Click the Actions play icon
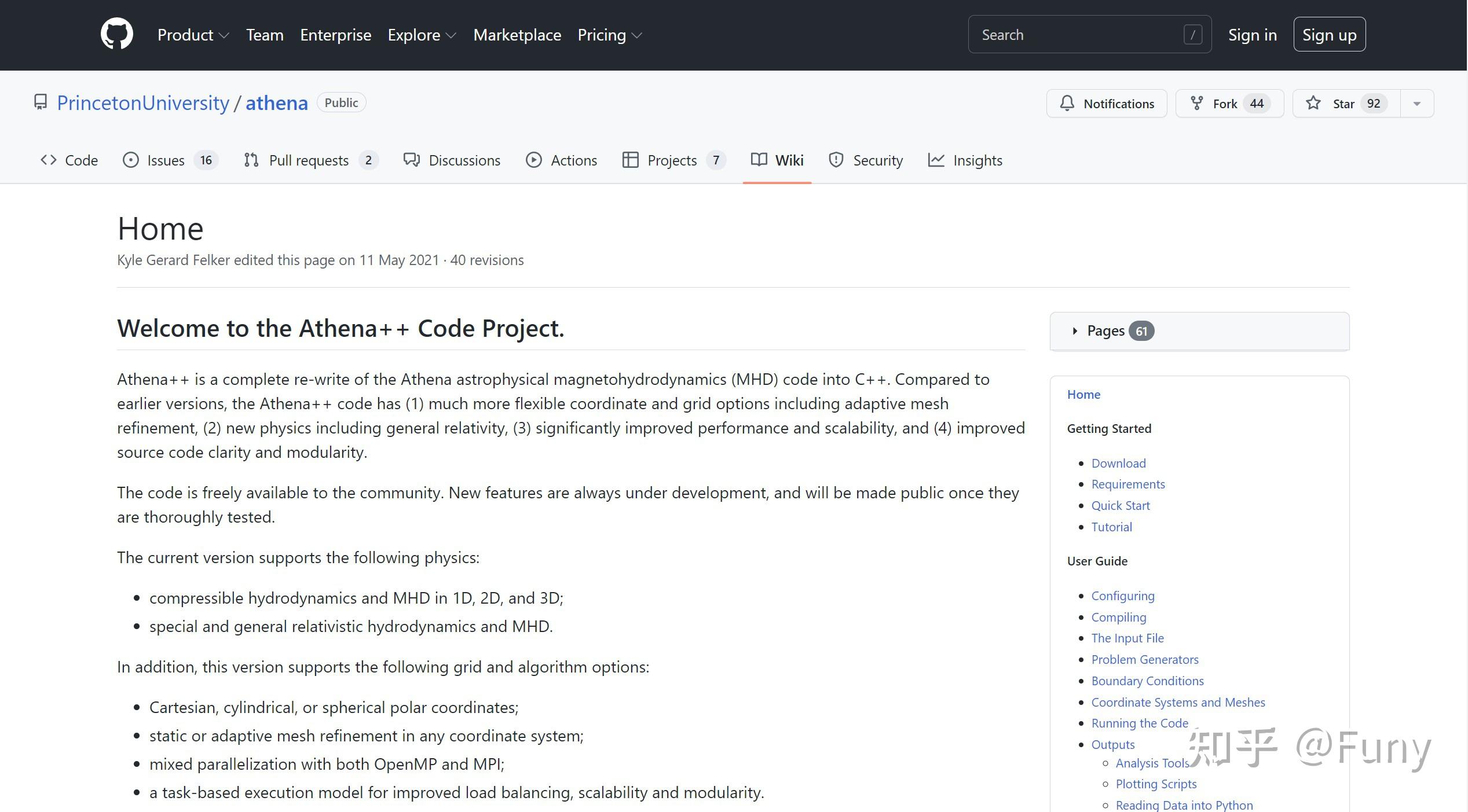 click(533, 160)
